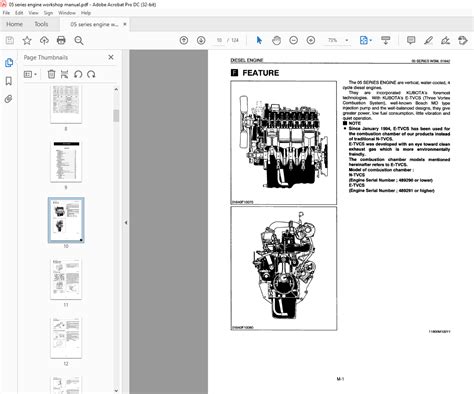Click the Print file icon
Screen dimensions: 474x394
(x=61, y=41)
